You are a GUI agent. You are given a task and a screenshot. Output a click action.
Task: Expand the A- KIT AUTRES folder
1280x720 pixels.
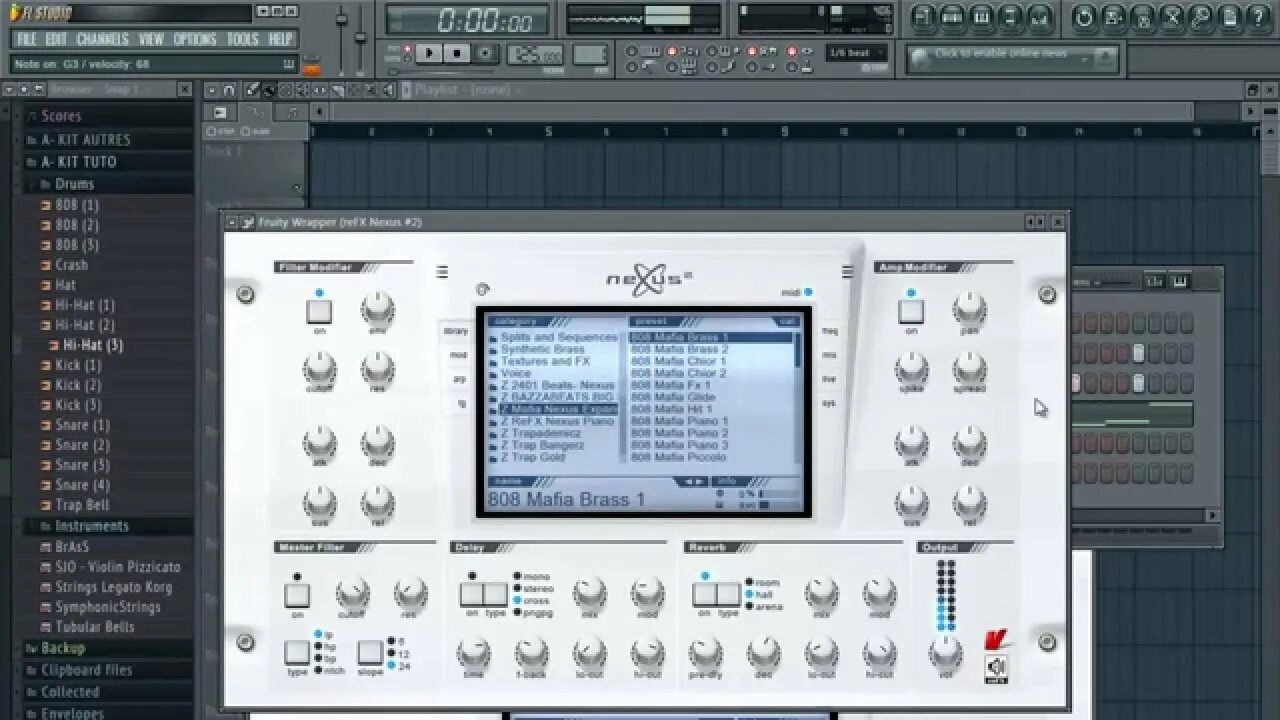point(85,139)
